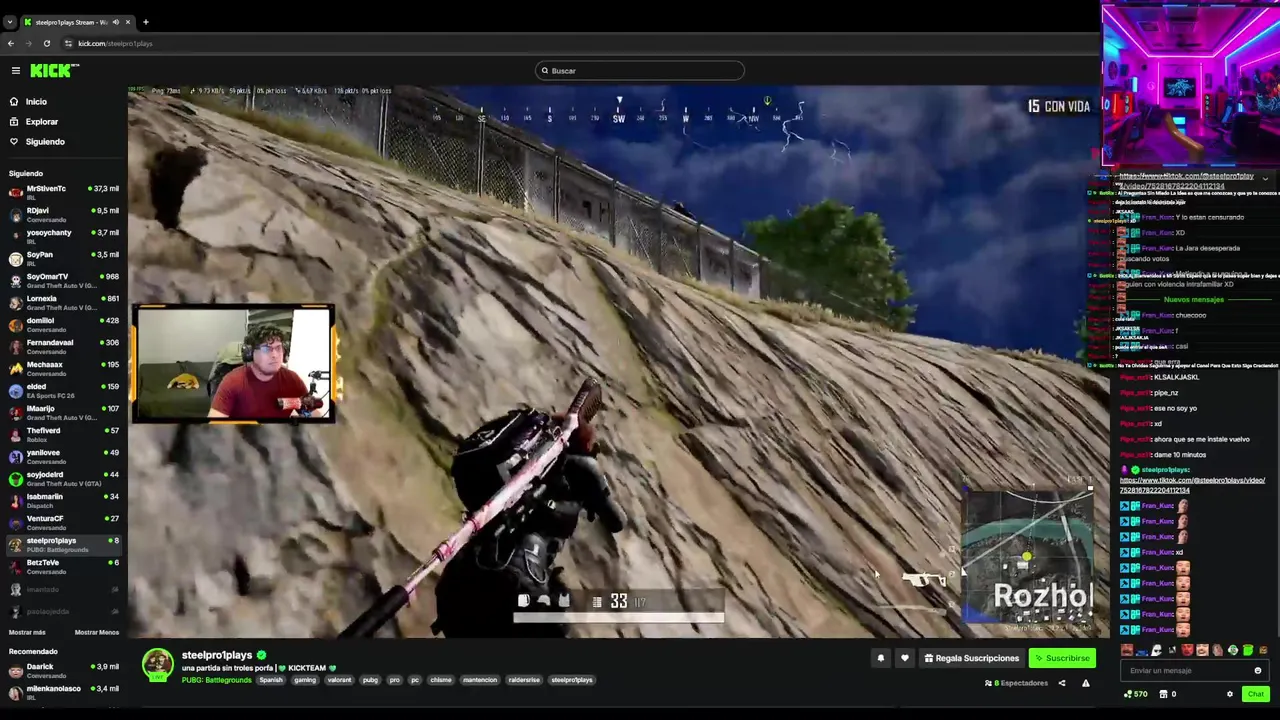Open the TikTok link in steelpro1plays chat message
Screen dimensions: 1280x720
[1192, 485]
